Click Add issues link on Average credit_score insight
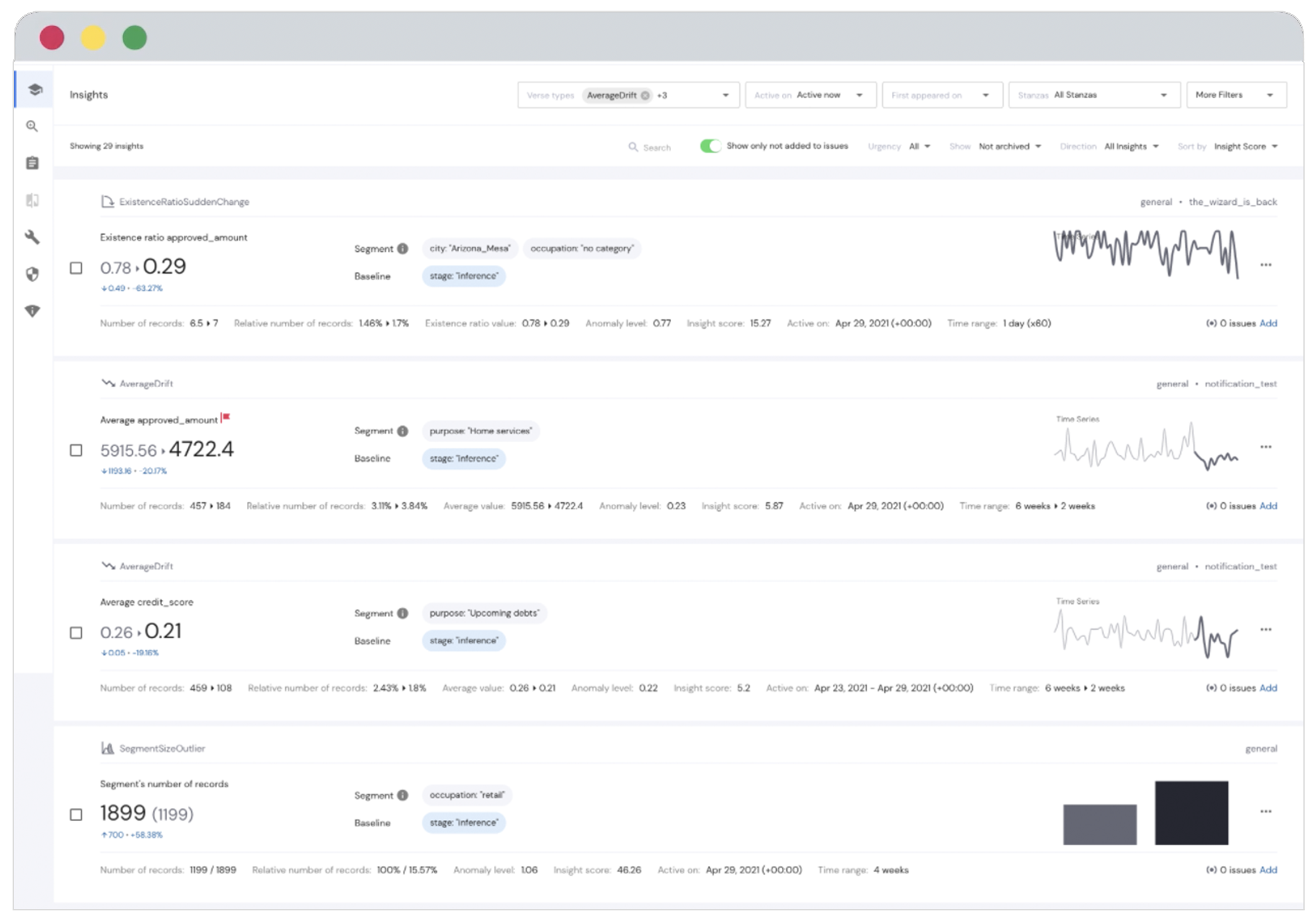This screenshot has height=923, width=1316. pyautogui.click(x=1269, y=688)
